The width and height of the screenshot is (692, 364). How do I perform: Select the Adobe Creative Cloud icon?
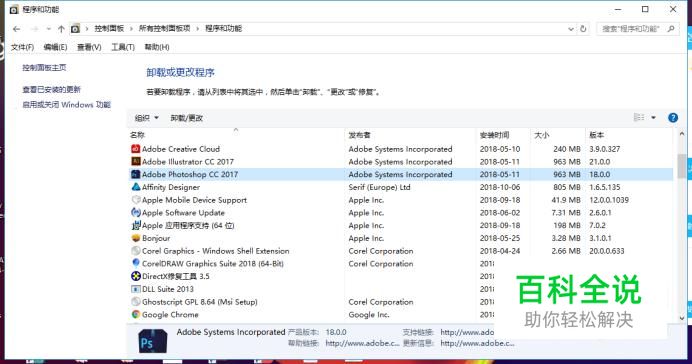[x=136, y=149]
